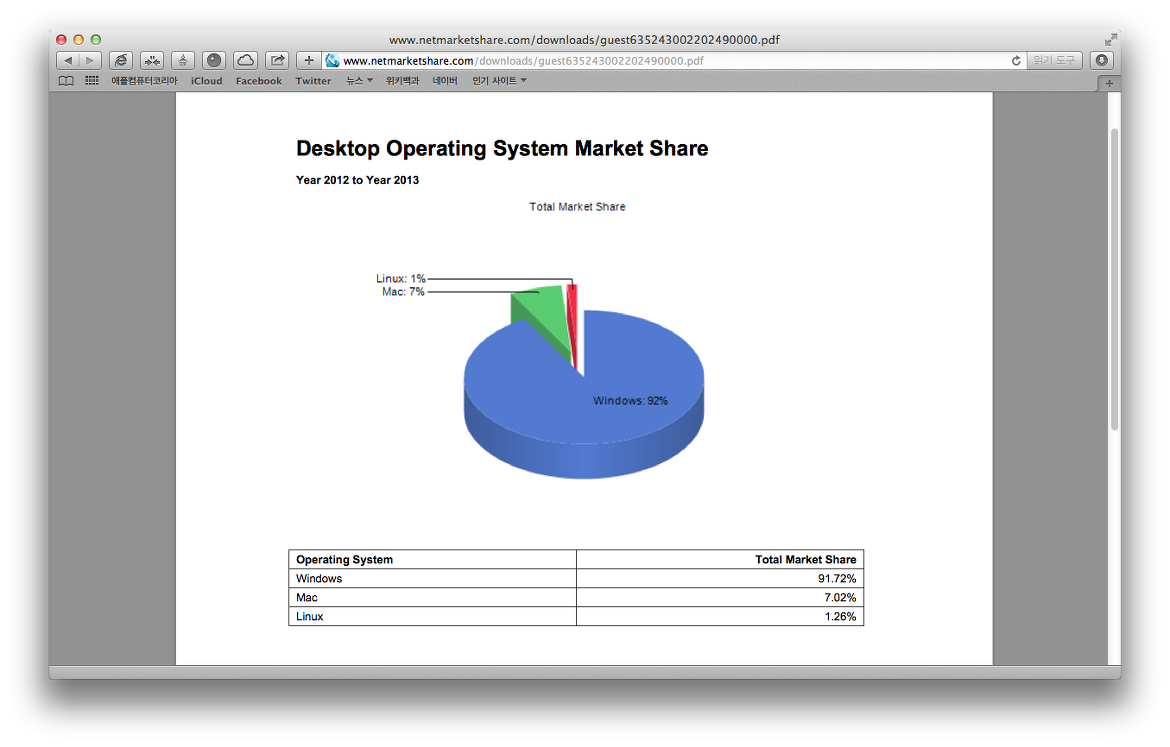This screenshot has width=1170, height=747.
Task: Reload the page with the refresh arrow
Action: pyautogui.click(x=1016, y=60)
